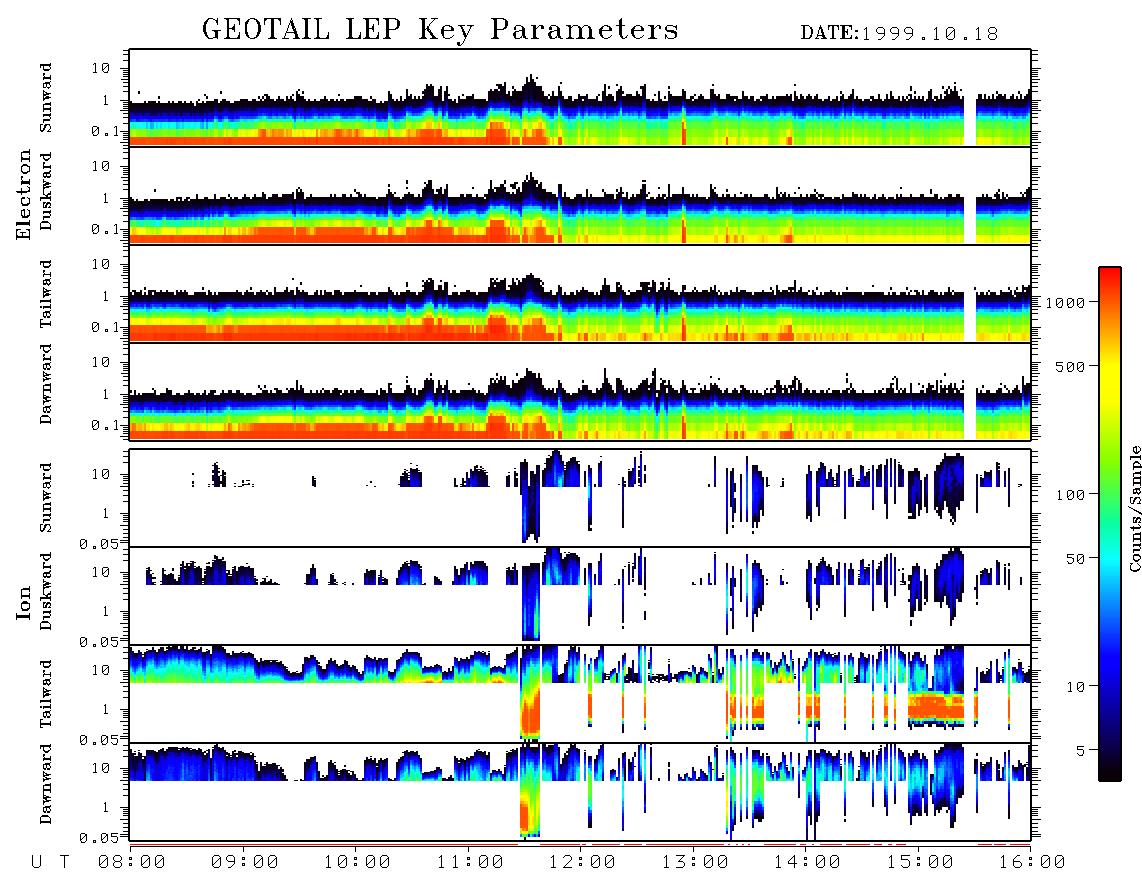Click the Ion group axis label

(24, 602)
